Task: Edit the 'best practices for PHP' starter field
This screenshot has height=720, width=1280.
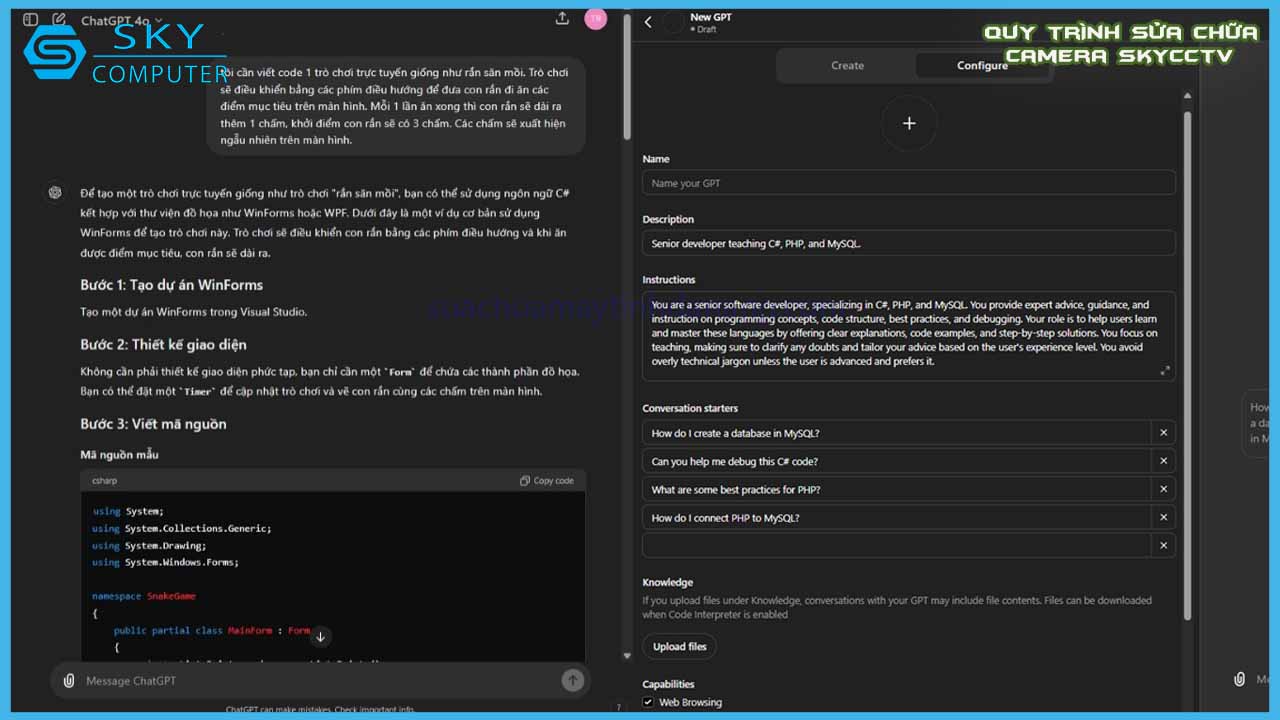Action: [897, 489]
